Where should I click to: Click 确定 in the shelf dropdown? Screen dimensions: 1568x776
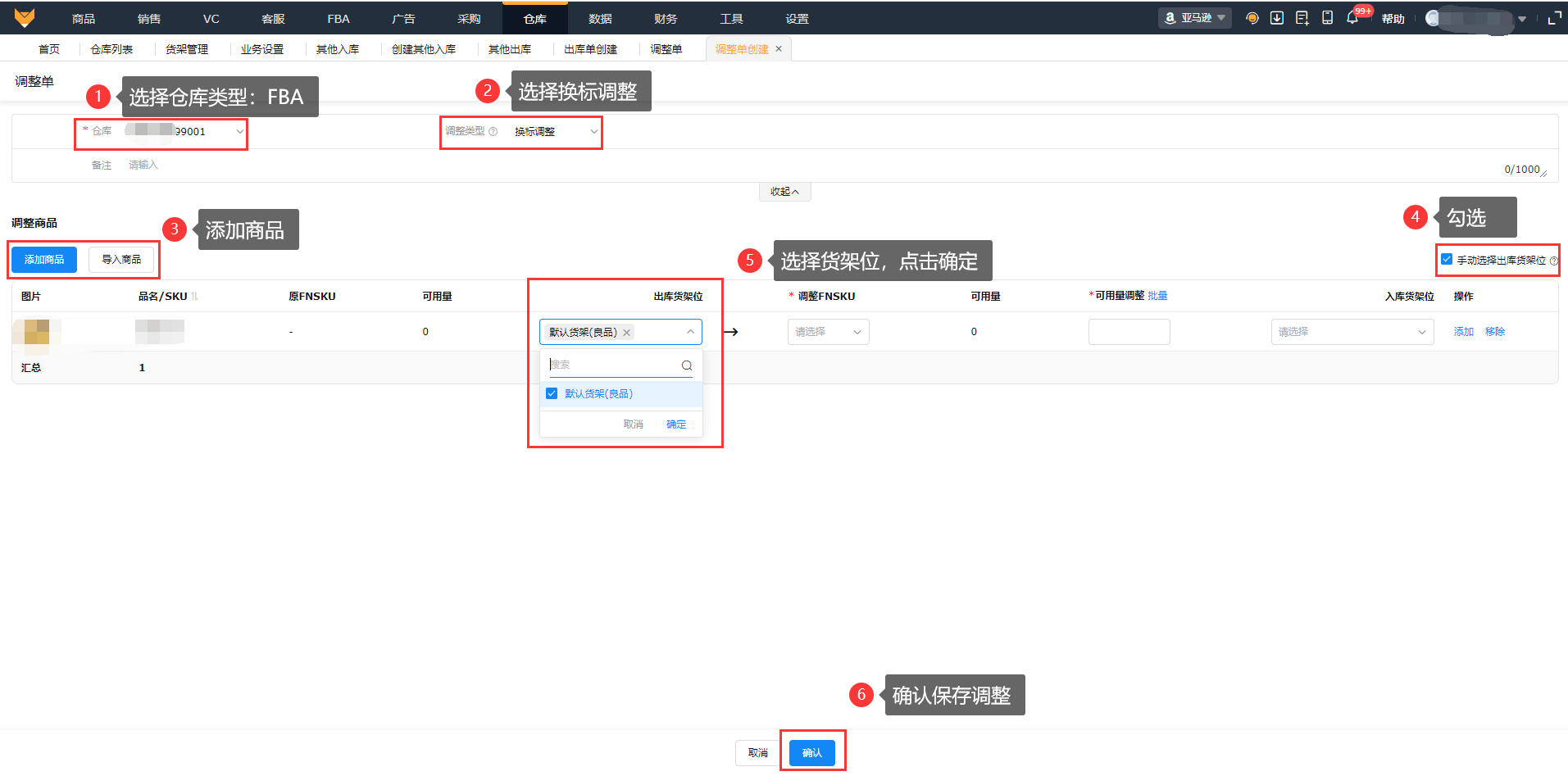[676, 424]
